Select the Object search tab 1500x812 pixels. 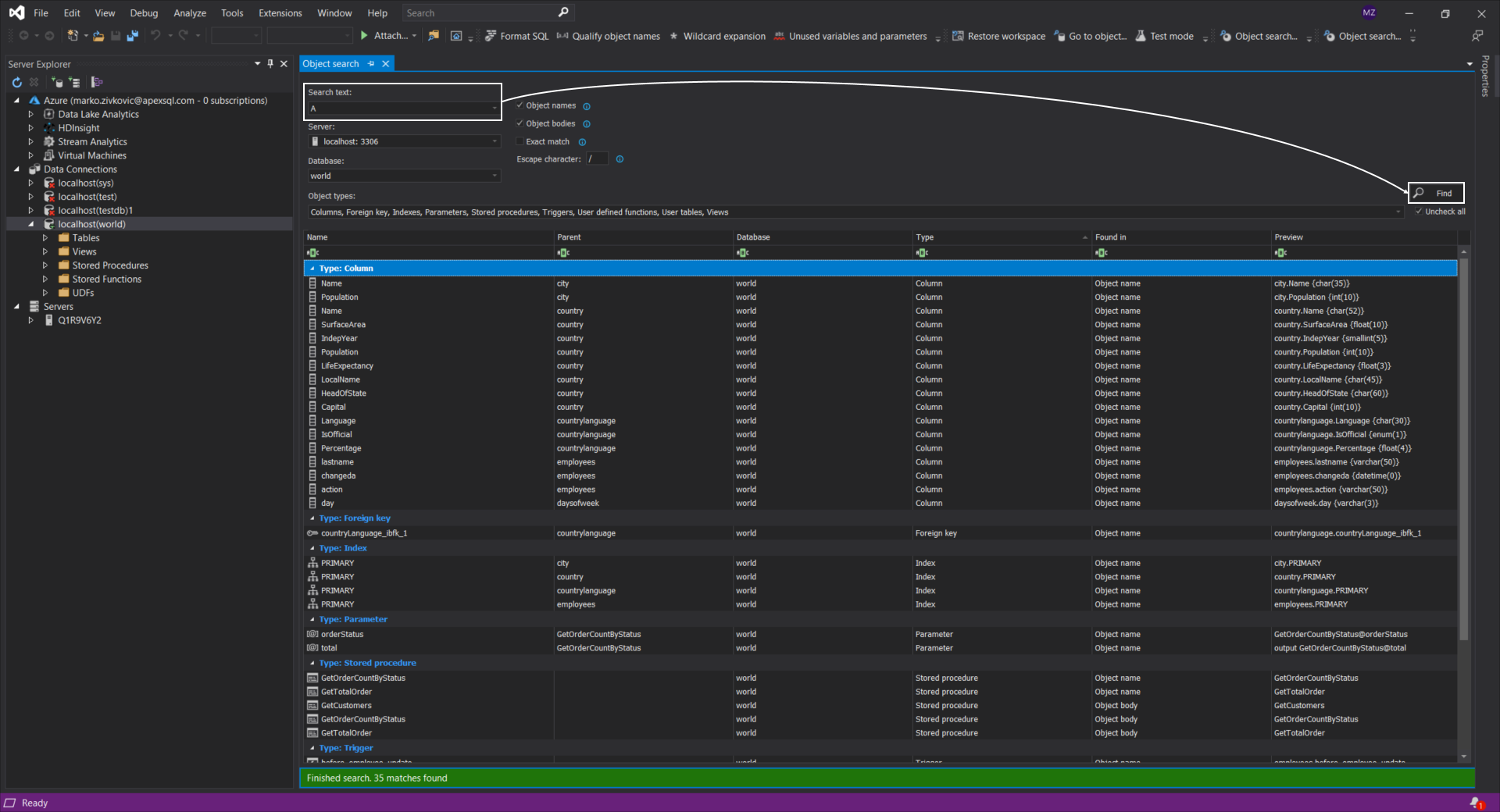click(x=330, y=64)
